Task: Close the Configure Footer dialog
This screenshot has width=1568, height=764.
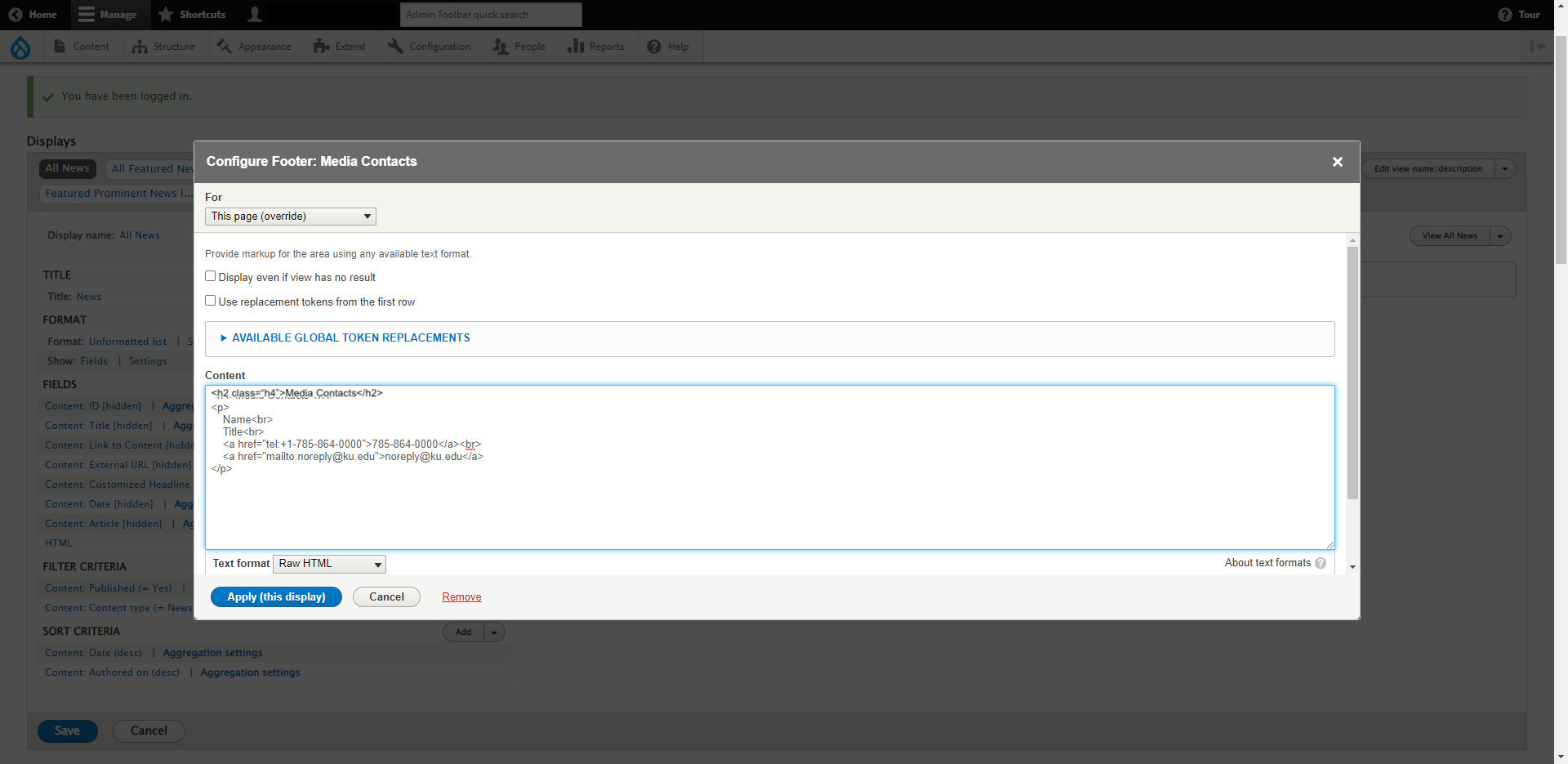Action: (x=1337, y=162)
